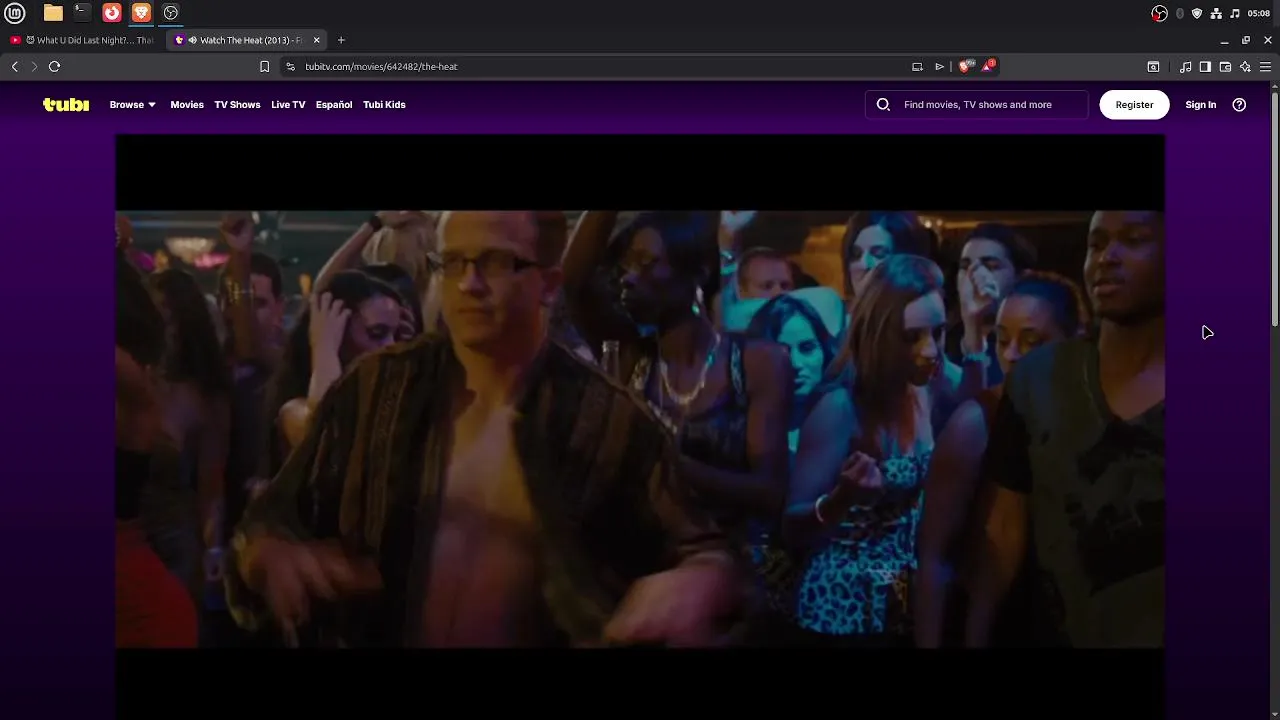This screenshot has height=720, width=1280.
Task: Open Brave Rewards triangle icon
Action: coord(988,66)
